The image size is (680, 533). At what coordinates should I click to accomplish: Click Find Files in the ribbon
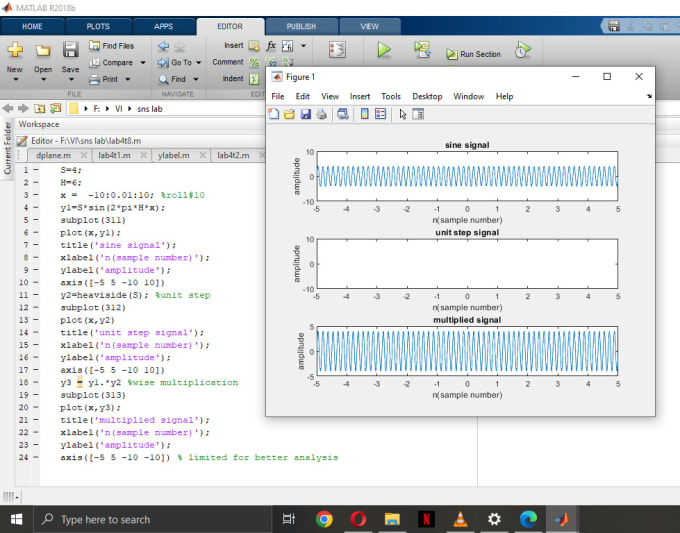tap(111, 46)
